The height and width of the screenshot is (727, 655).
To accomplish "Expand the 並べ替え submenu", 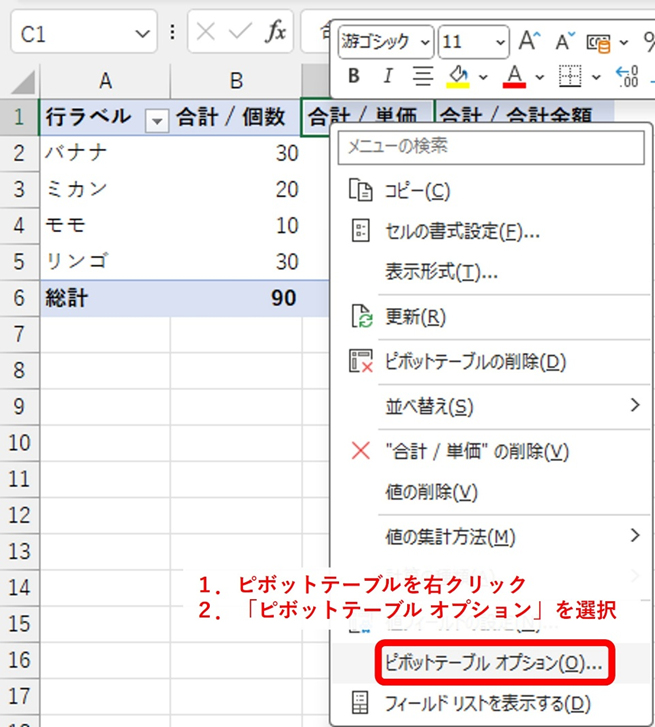I will 635,406.
